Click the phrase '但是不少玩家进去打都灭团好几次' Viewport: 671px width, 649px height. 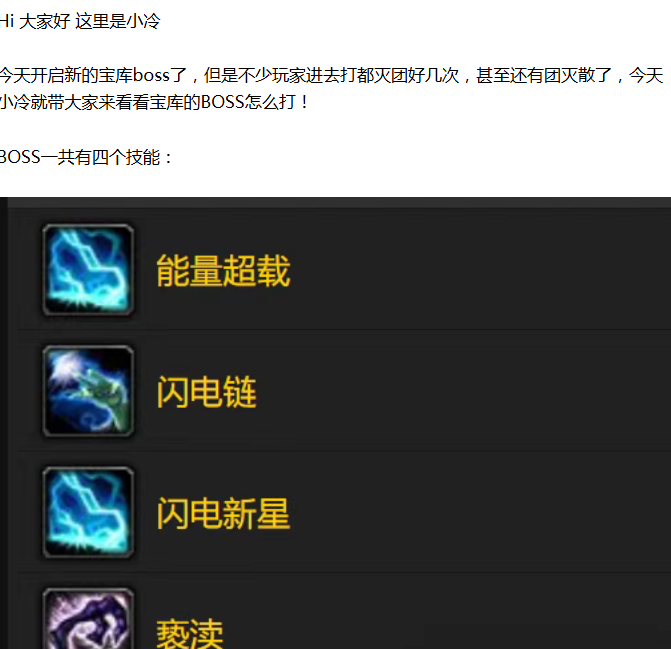332,75
